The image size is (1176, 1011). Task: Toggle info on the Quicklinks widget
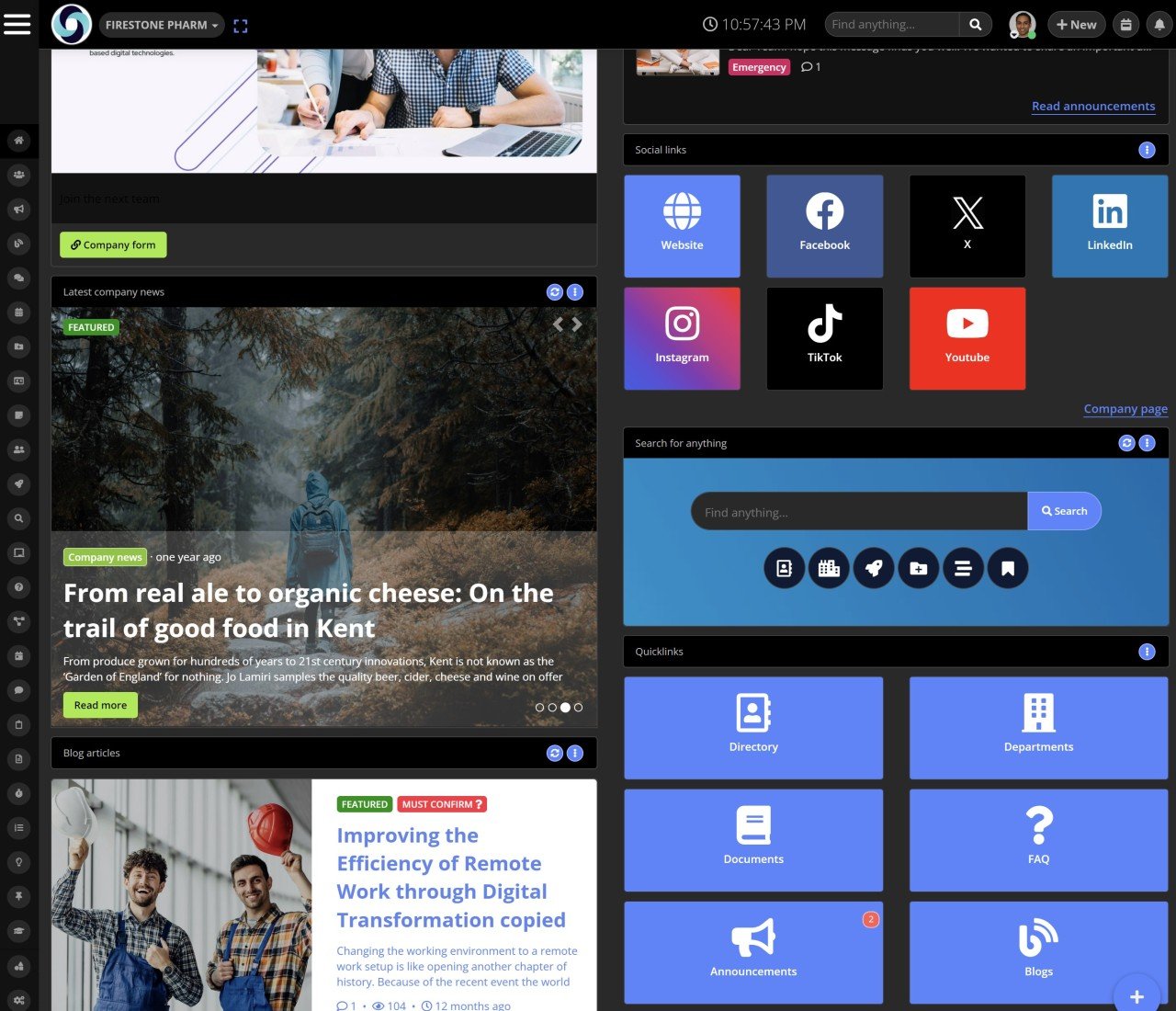pyautogui.click(x=1146, y=652)
